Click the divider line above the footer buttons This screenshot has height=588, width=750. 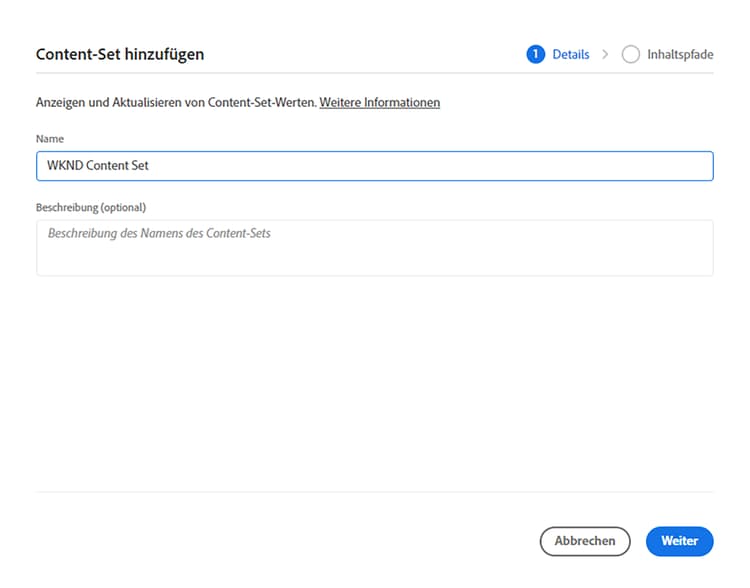click(374, 491)
